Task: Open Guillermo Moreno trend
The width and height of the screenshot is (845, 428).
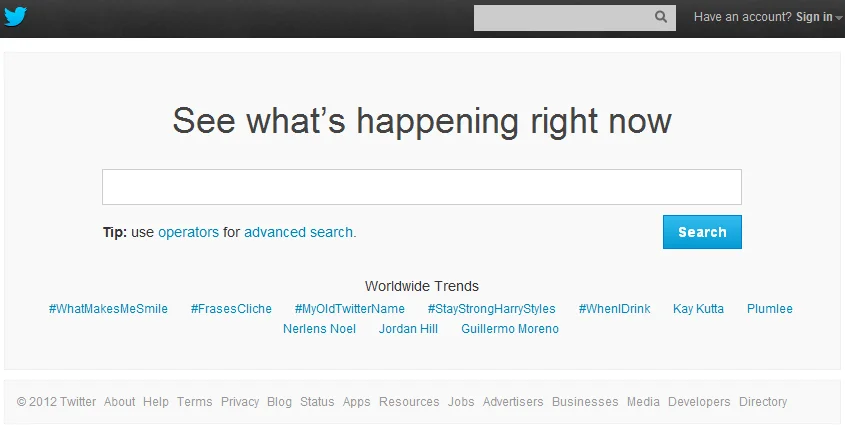Action: point(510,329)
